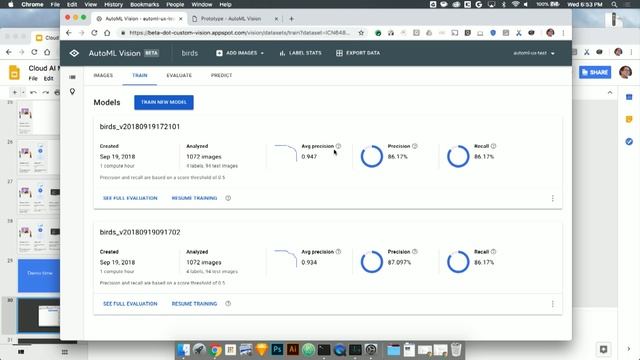Open the Bookmarks menu in menu bar

144,4
